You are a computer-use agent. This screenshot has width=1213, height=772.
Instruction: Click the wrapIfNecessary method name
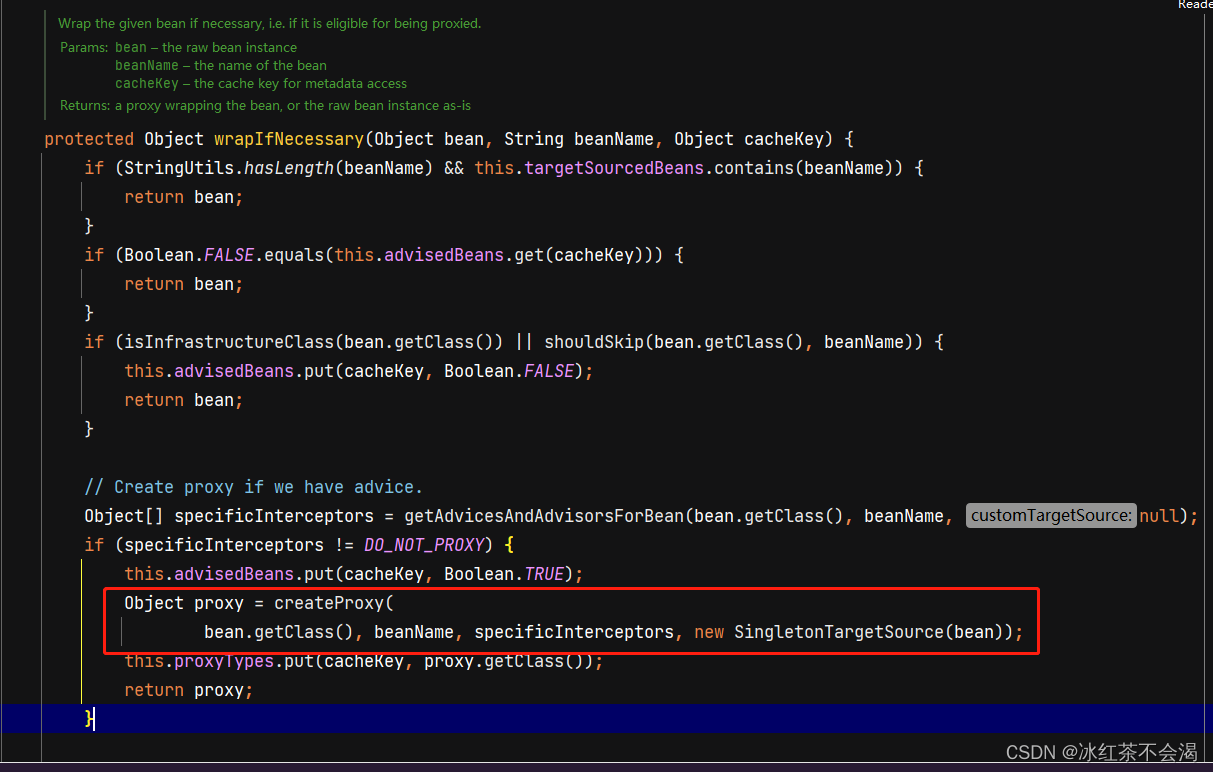click(289, 139)
